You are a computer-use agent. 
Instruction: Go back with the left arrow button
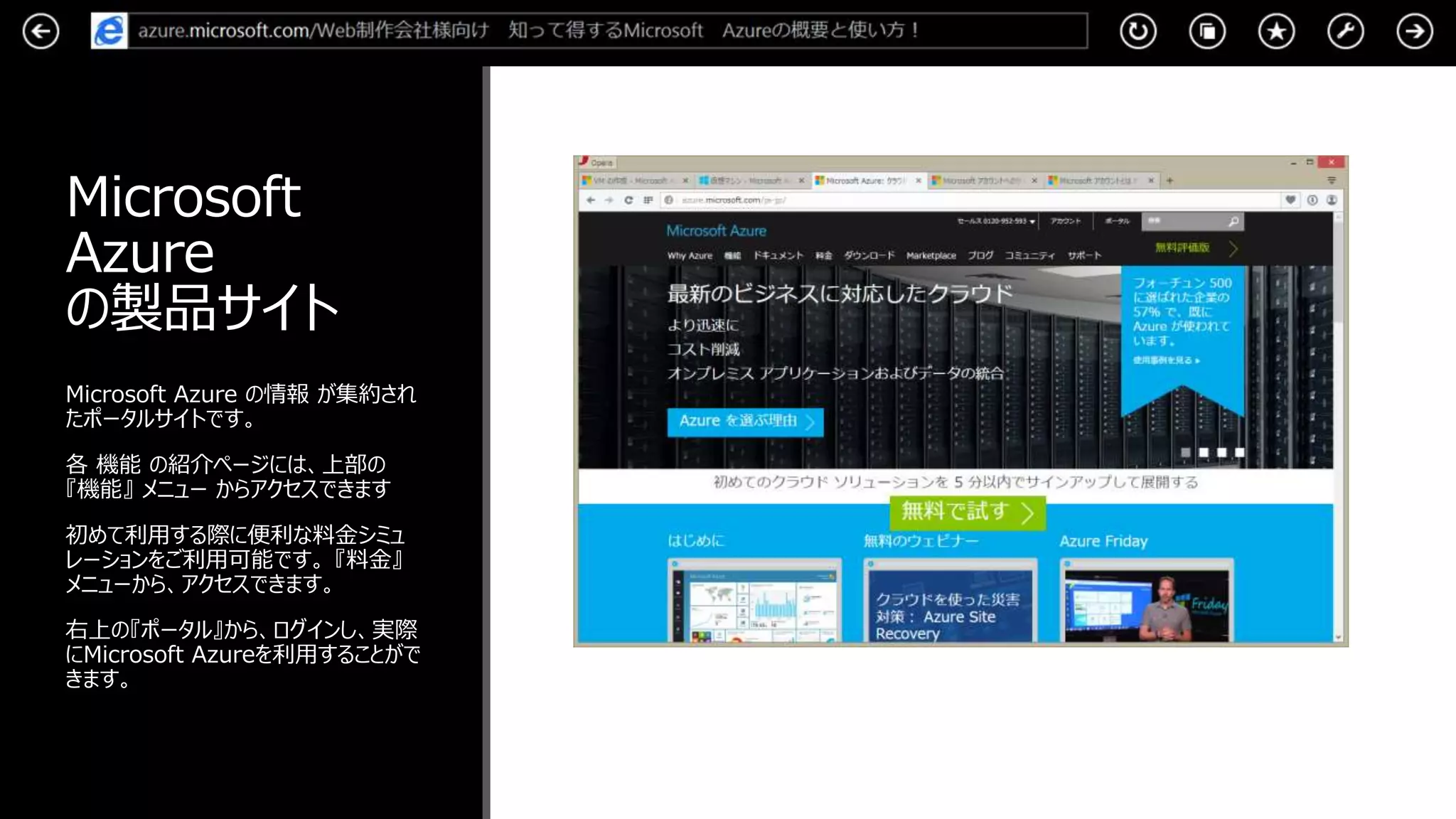pyautogui.click(x=41, y=31)
